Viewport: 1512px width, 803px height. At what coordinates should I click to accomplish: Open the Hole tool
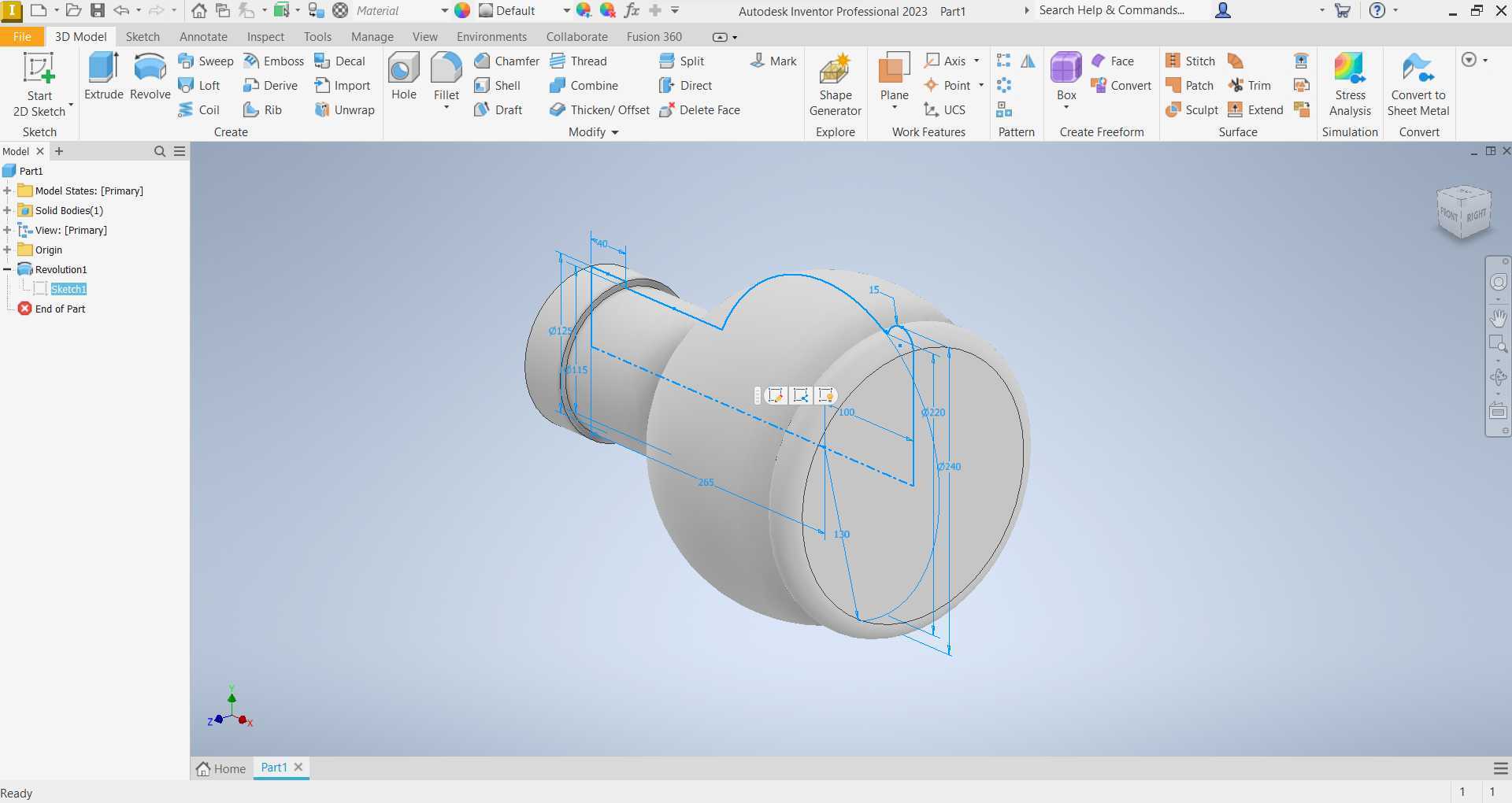(404, 76)
